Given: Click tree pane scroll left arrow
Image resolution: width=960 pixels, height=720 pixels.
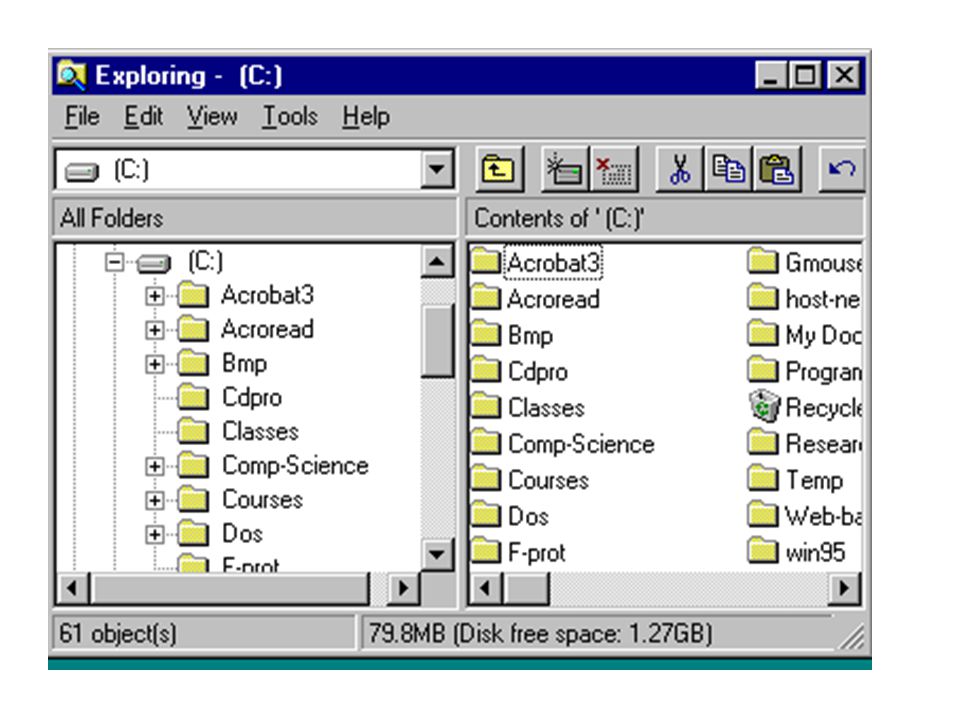Looking at the screenshot, I should (73, 588).
